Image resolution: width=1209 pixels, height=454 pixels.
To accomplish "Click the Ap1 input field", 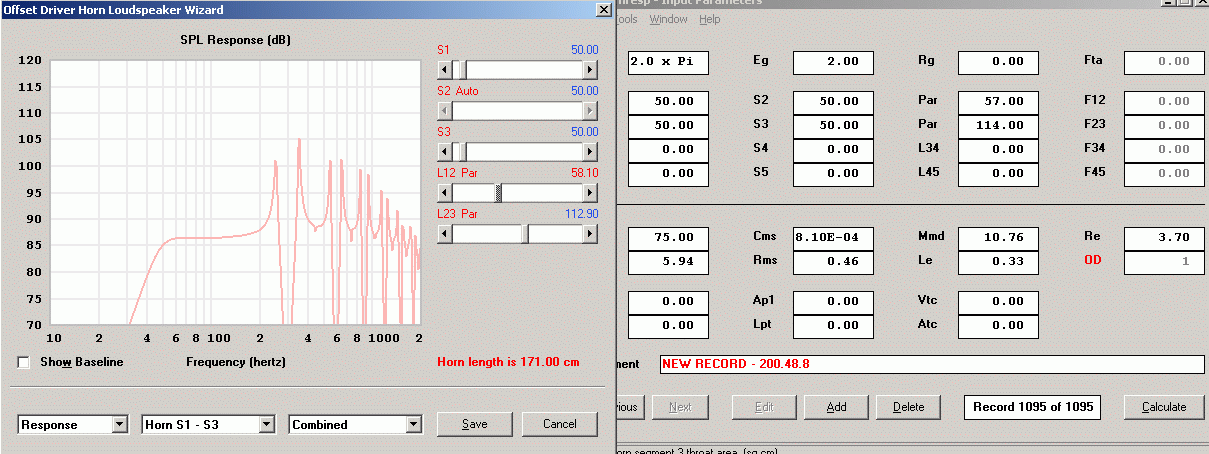I will (833, 302).
